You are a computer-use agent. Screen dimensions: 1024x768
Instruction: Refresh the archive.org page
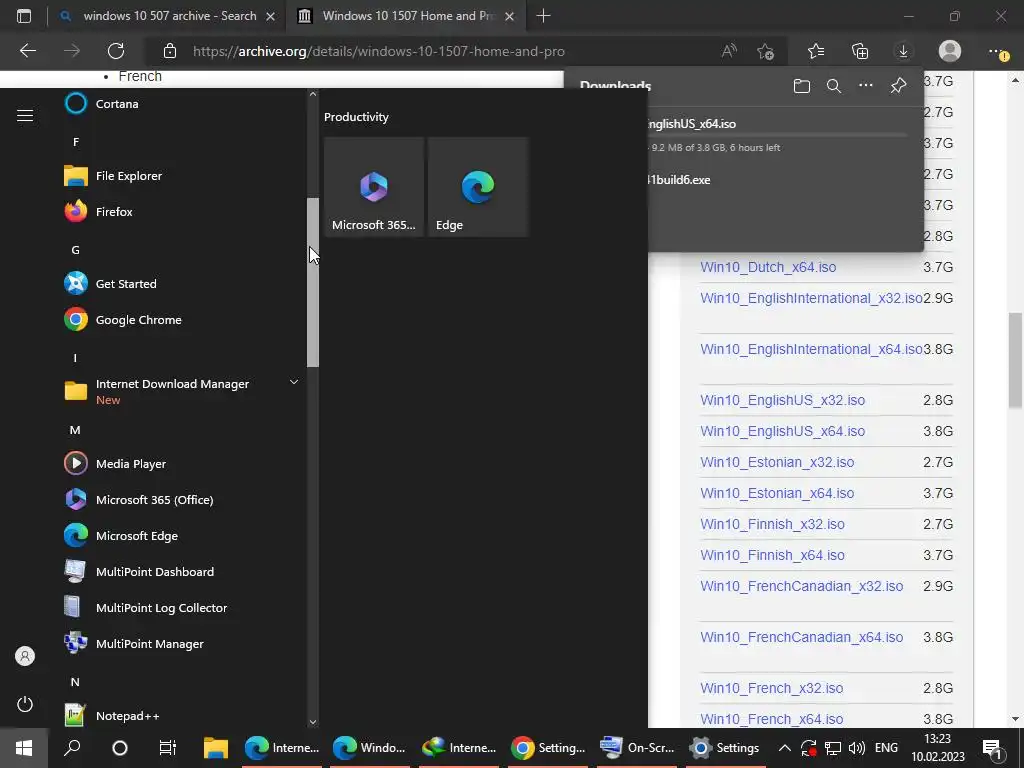116,51
